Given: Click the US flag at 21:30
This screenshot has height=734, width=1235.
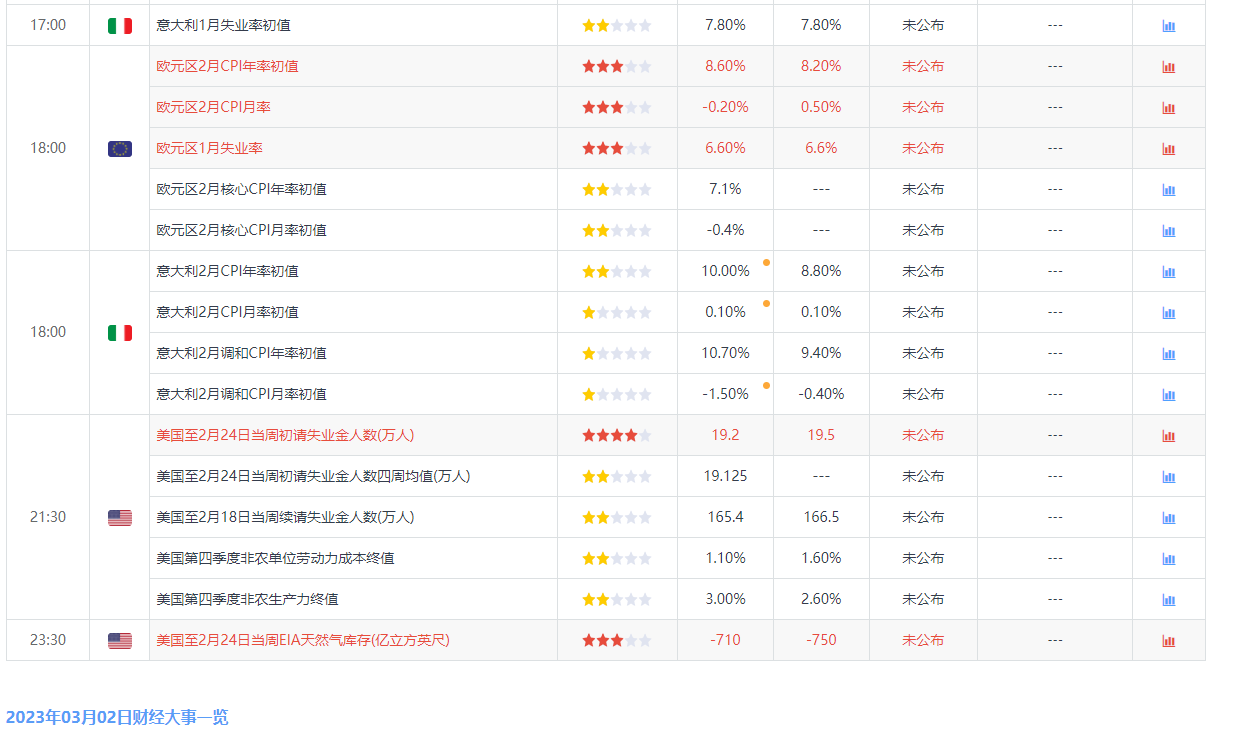Looking at the screenshot, I should pos(120,518).
